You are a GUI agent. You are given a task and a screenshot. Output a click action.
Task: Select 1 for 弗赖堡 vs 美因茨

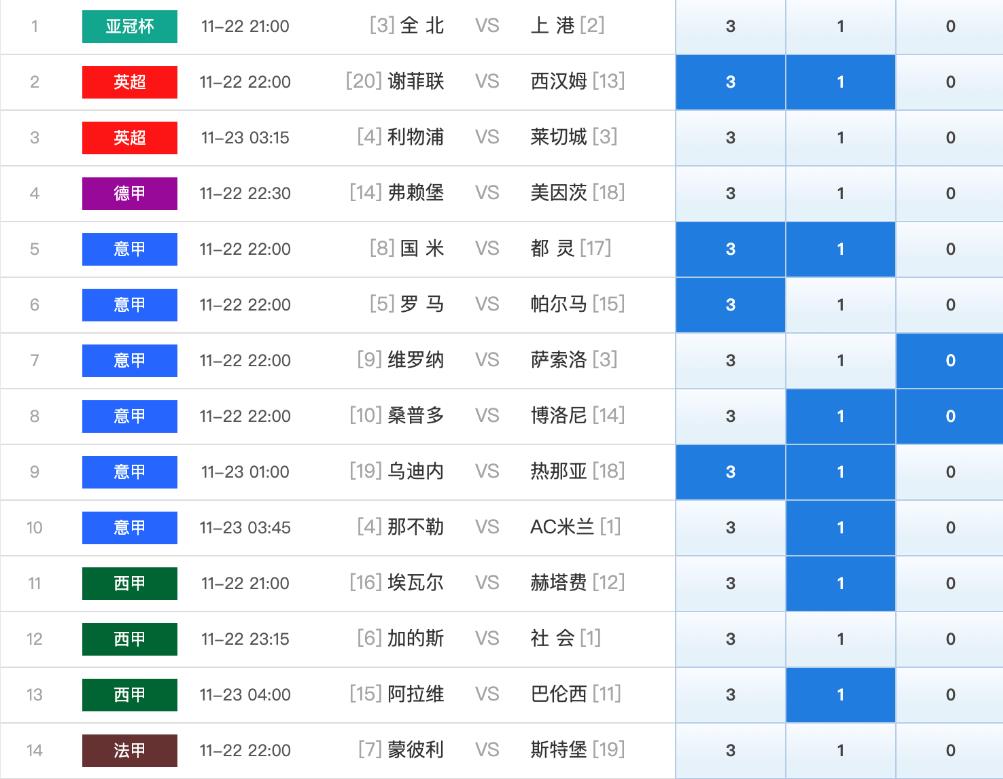click(841, 193)
